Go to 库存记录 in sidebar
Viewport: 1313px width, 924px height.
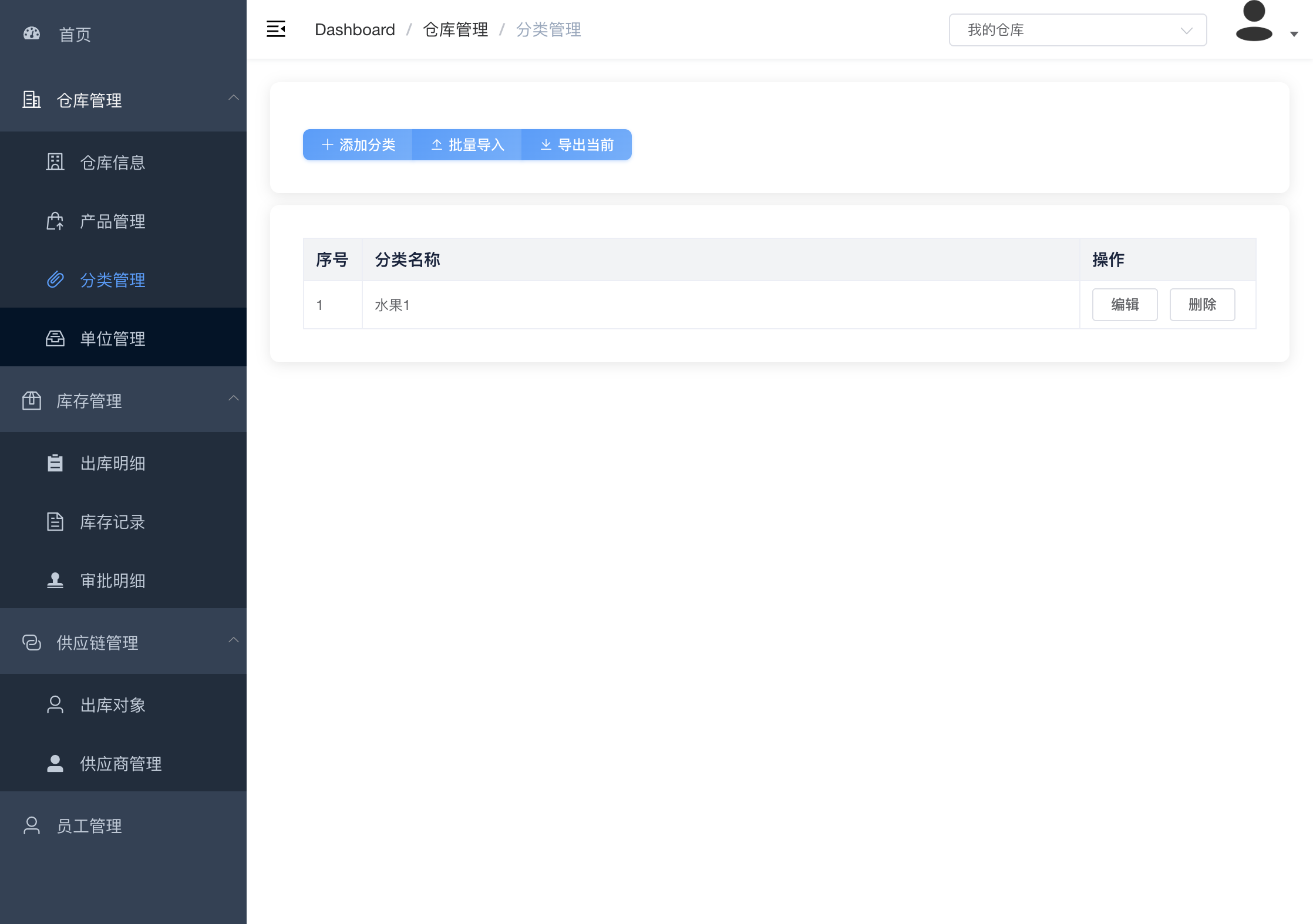113,522
